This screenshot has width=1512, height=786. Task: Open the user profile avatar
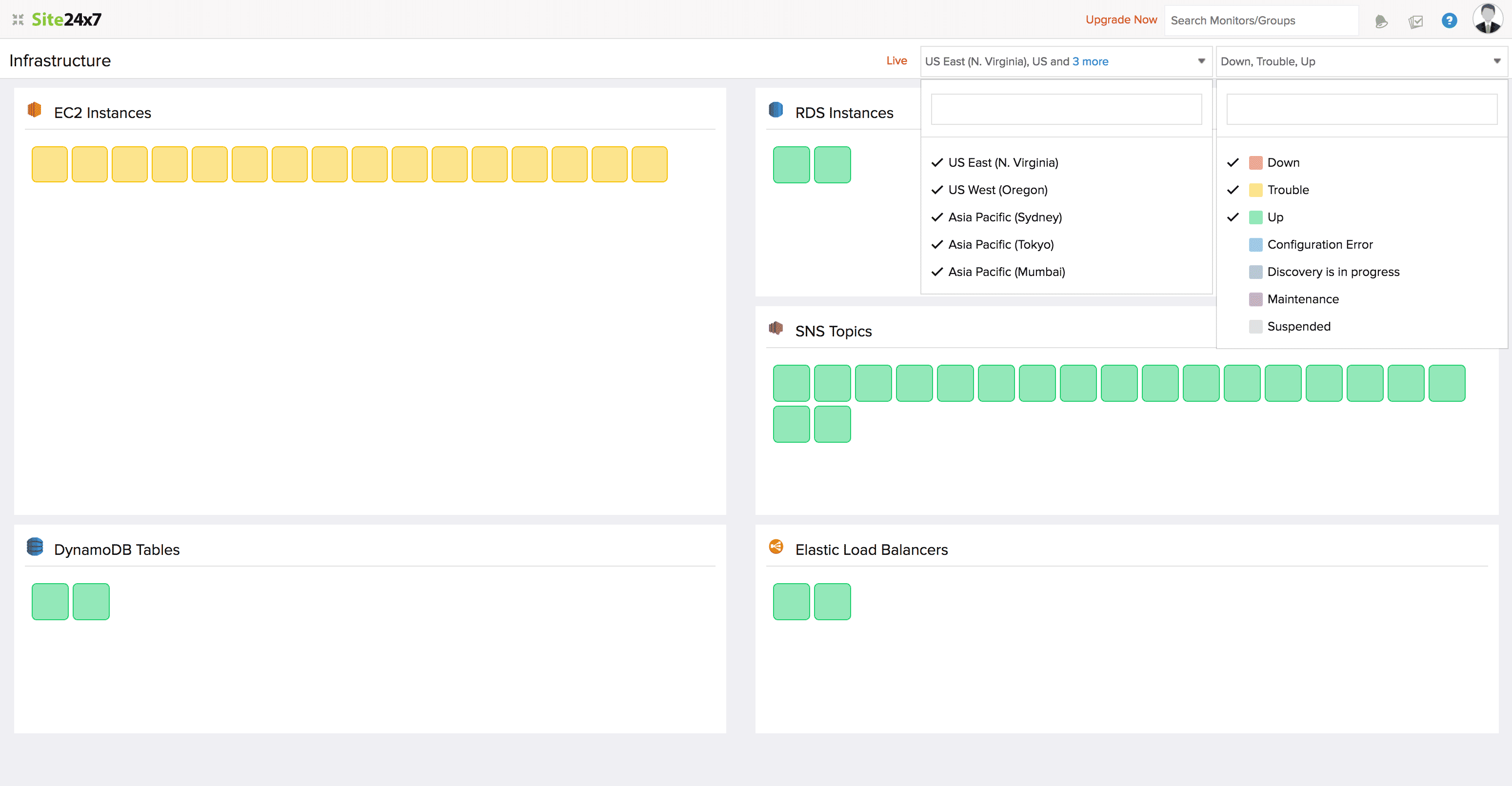pos(1487,20)
